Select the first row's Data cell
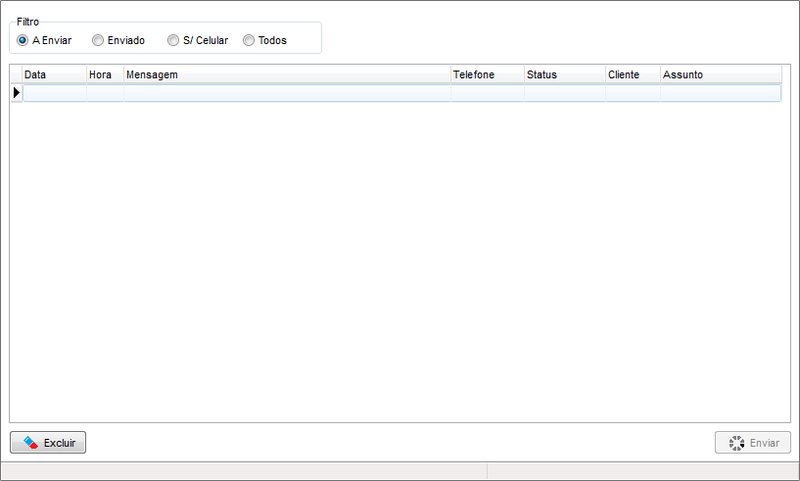Viewport: 800px width, 481px height. (54, 93)
